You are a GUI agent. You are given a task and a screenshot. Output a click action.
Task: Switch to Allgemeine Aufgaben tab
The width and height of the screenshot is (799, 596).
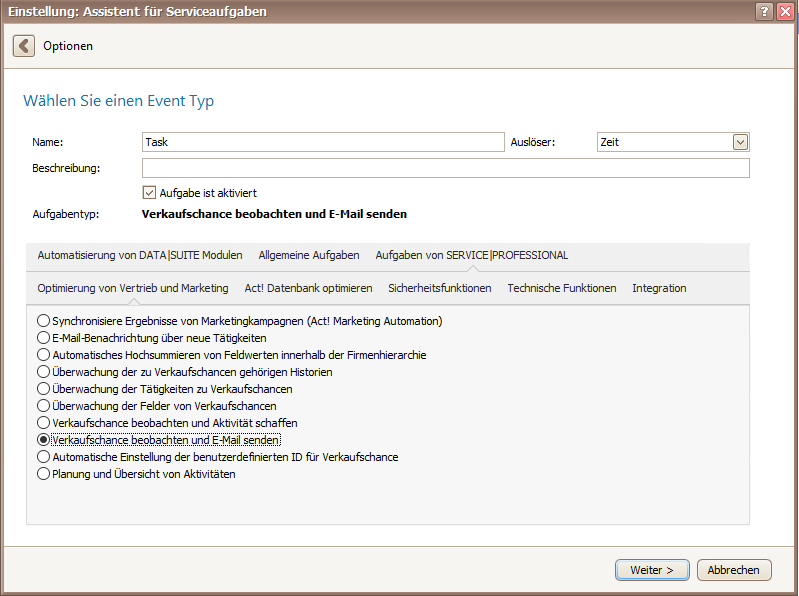pos(309,255)
